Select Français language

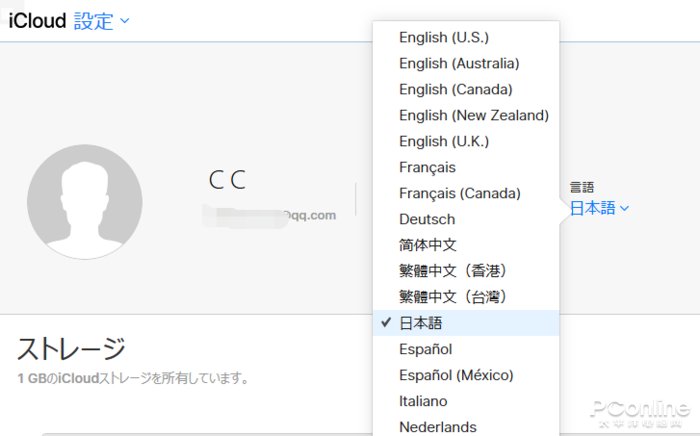click(x=466, y=167)
